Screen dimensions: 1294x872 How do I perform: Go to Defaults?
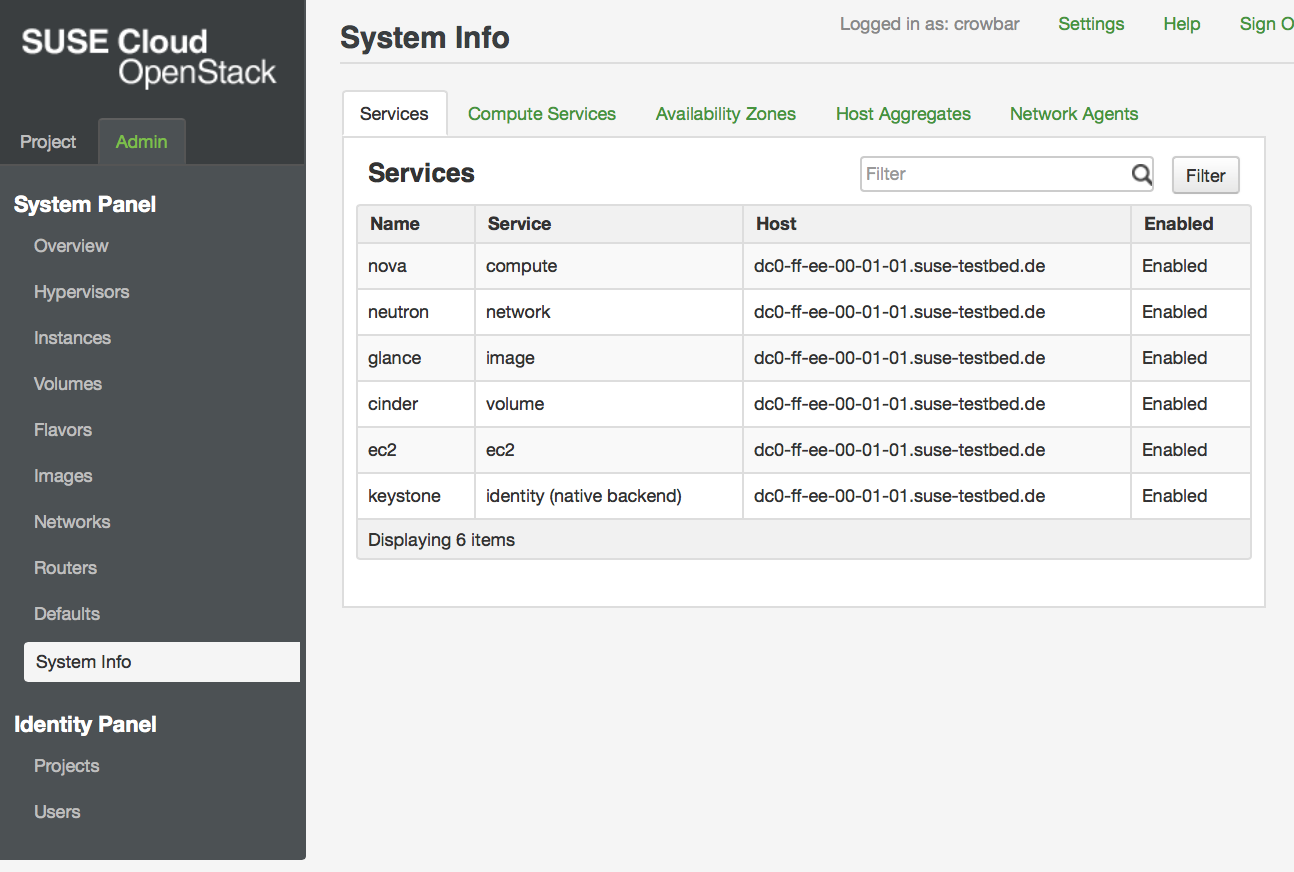(67, 614)
